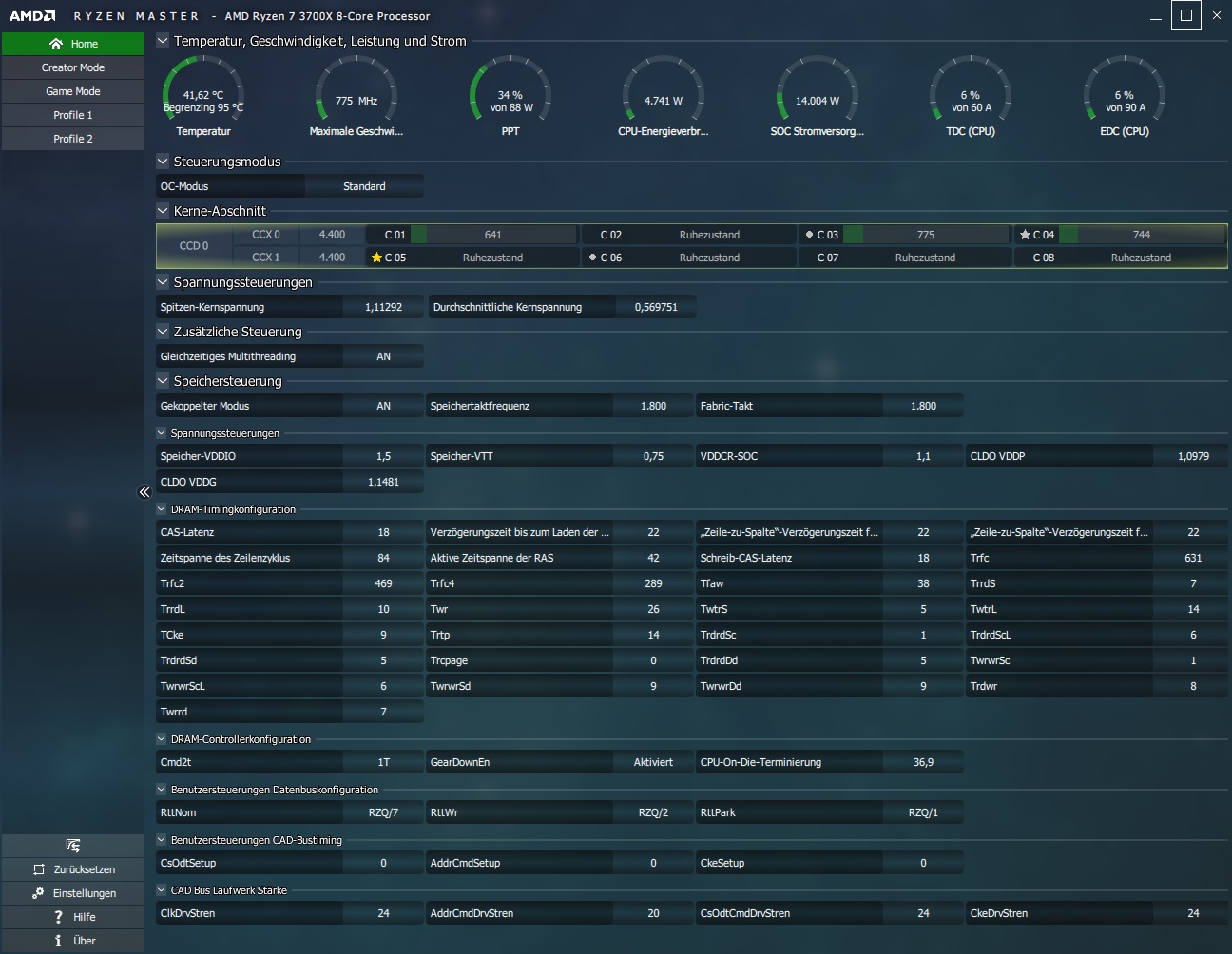Collapse the Steuerungsmodus section

coord(163,162)
